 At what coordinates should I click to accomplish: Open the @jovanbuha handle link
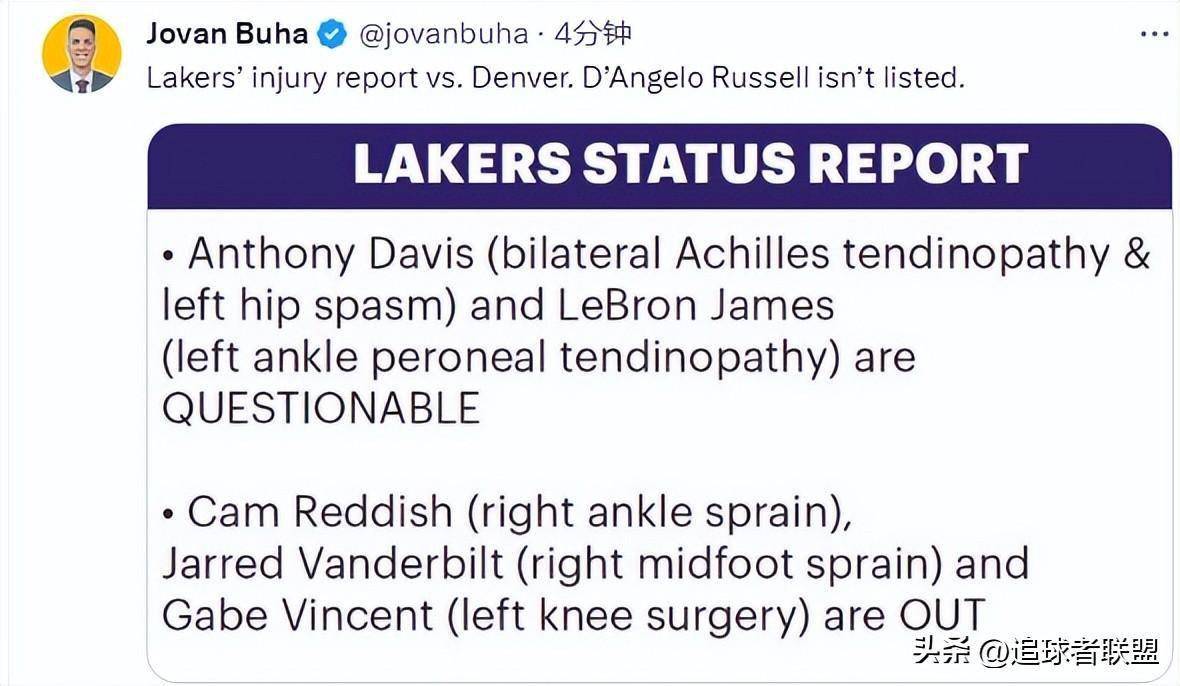443,35
